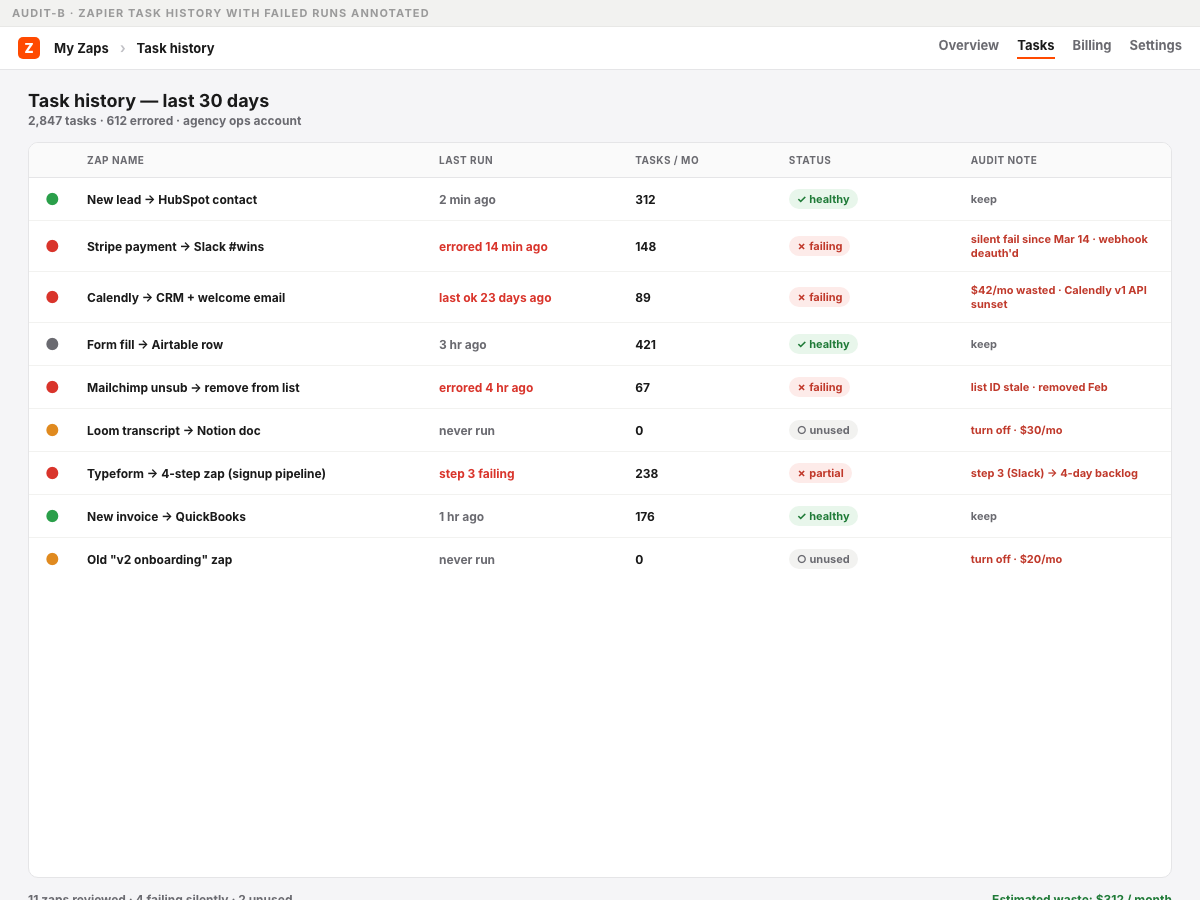This screenshot has width=1200, height=900.
Task: Open "Mailchimp unsub → remove from list" zap
Action: [193, 387]
